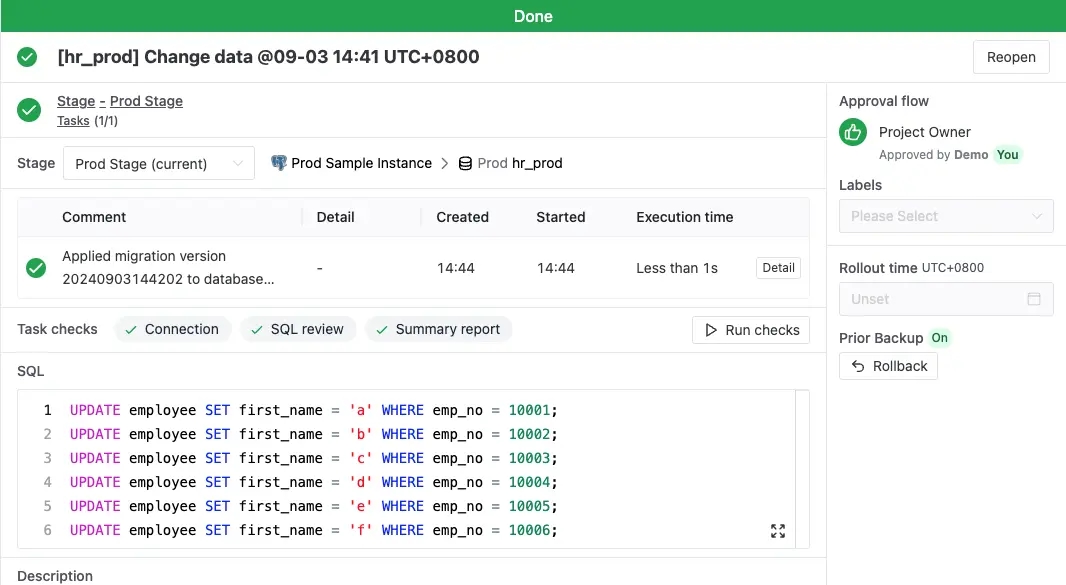
Task: Click the PostgreSQL elephant instance icon
Action: click(278, 163)
